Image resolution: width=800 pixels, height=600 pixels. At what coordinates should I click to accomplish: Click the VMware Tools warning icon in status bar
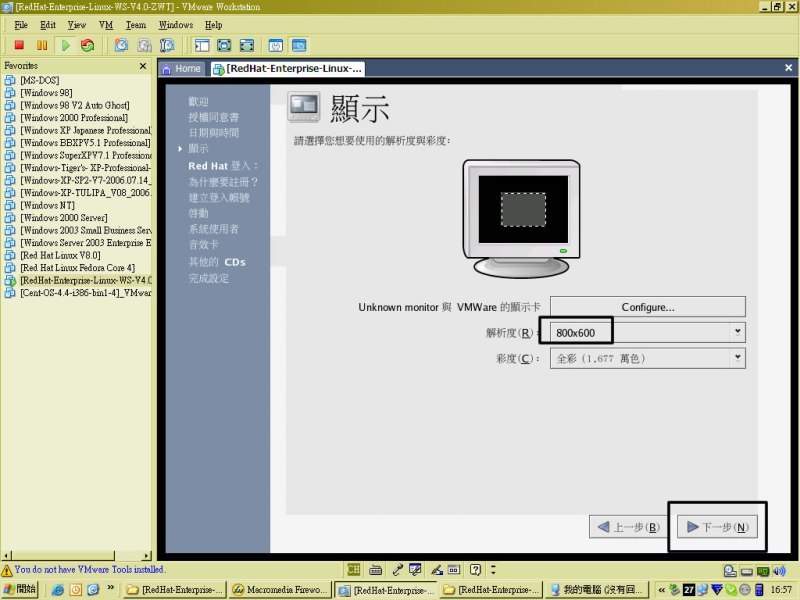point(7,570)
